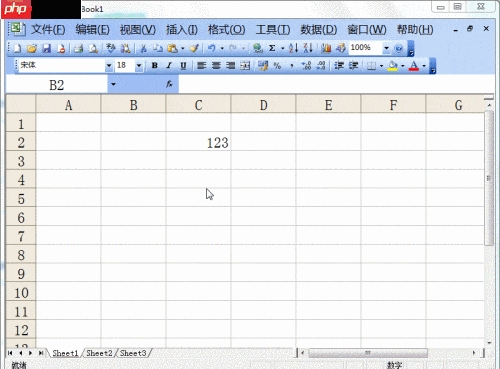The width and height of the screenshot is (500, 369).
Task: Select column D header
Action: [x=263, y=105]
